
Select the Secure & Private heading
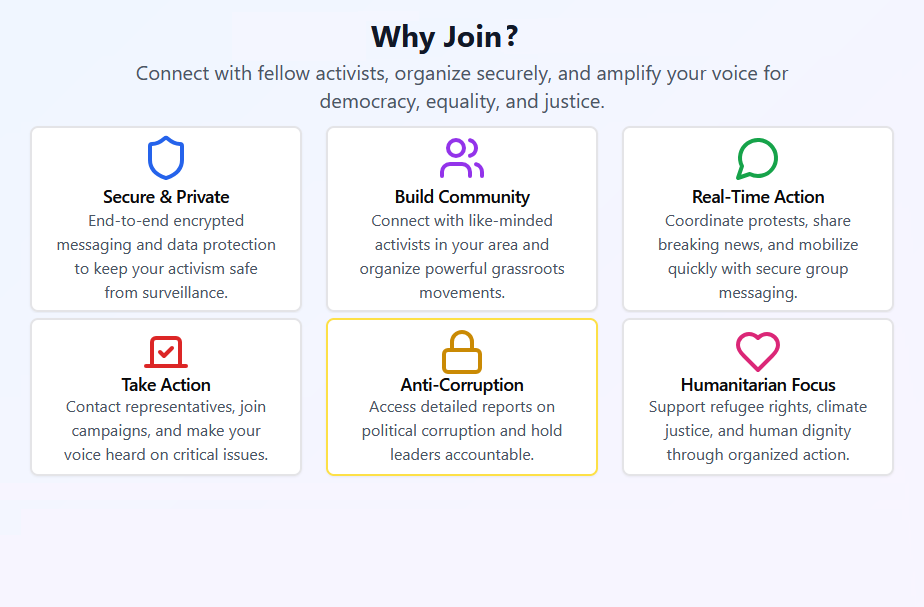coord(166,197)
